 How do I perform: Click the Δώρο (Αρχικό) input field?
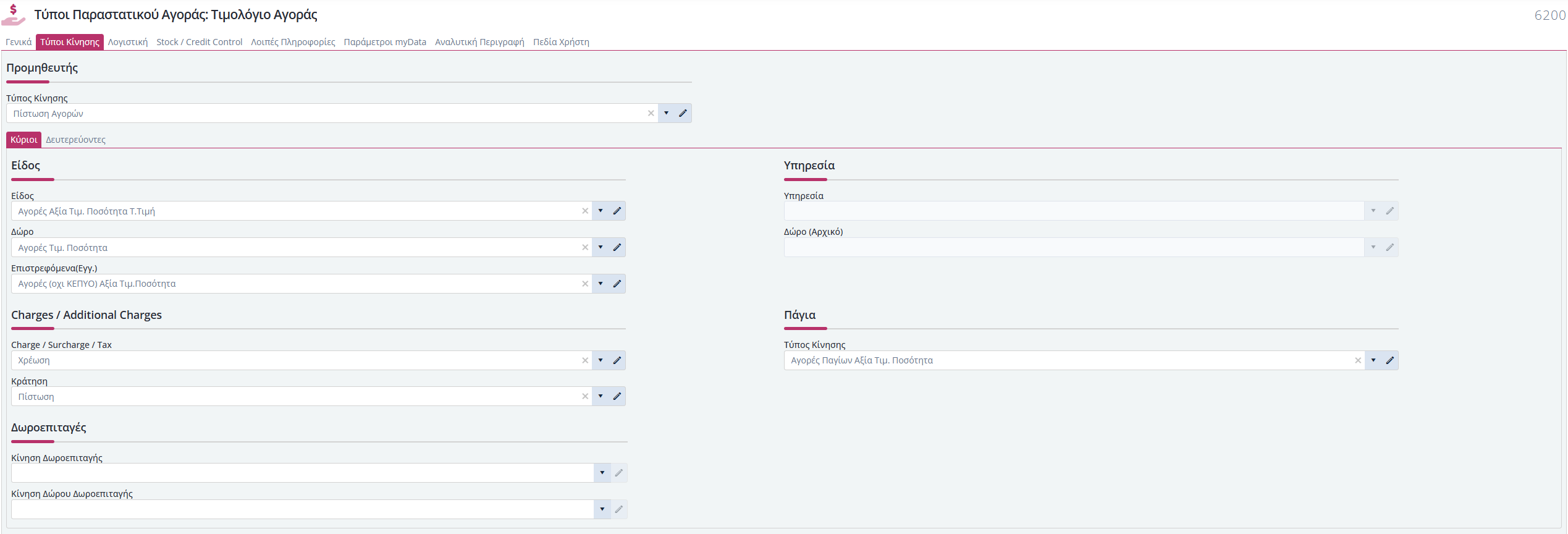(1074, 247)
